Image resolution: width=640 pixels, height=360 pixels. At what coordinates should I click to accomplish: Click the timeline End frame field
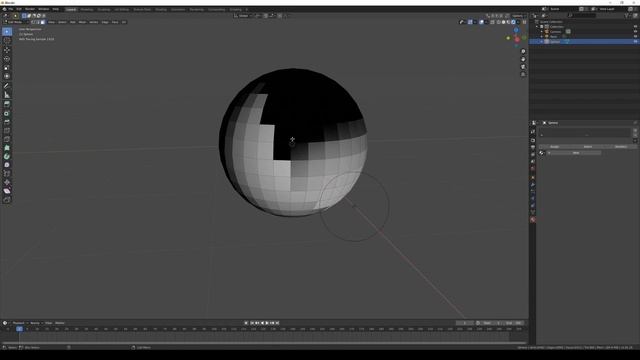[514, 323]
